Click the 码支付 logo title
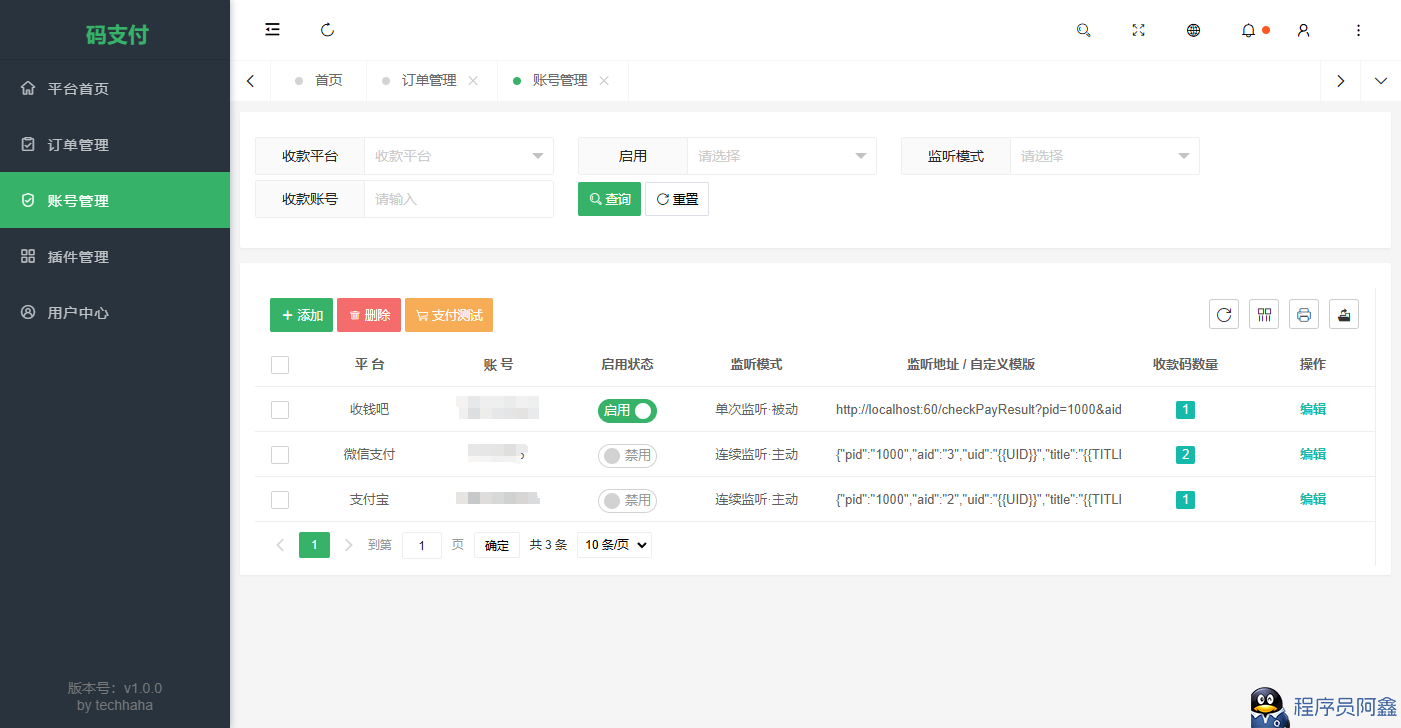This screenshot has height=728, width=1401. pyautogui.click(x=117, y=35)
